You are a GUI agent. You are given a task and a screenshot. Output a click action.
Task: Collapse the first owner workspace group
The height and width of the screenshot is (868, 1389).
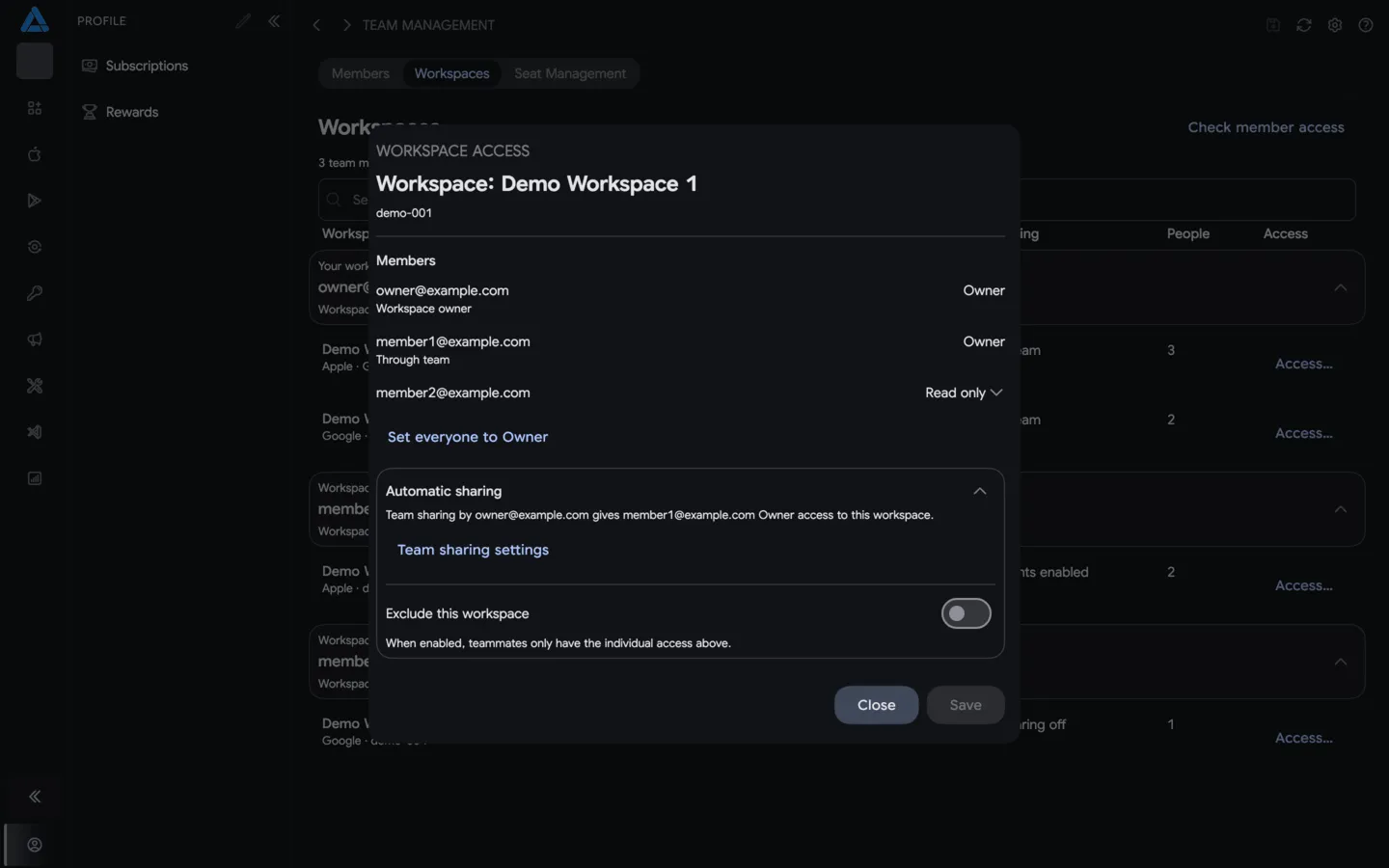1341,287
